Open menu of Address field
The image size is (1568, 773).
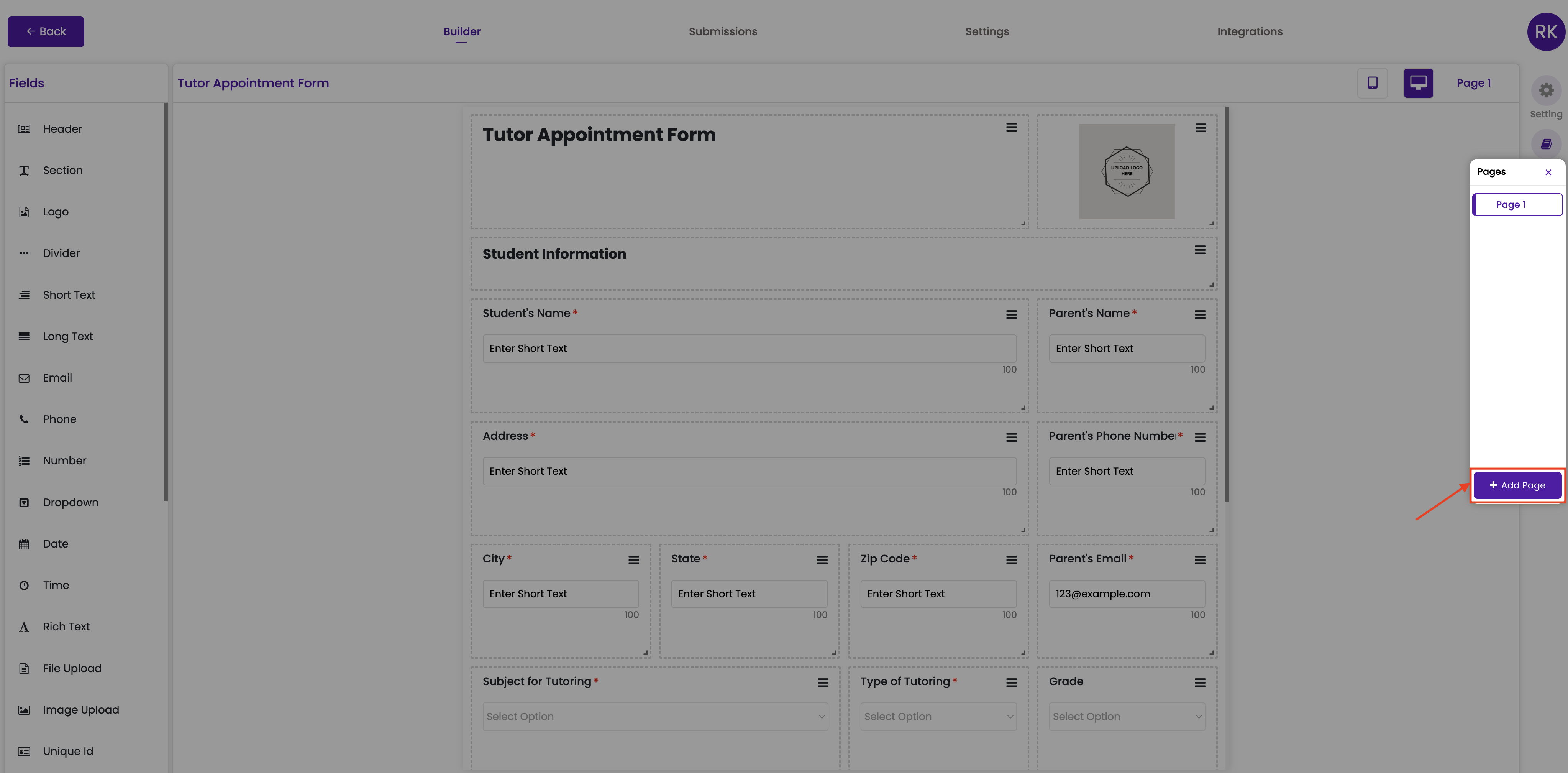click(1011, 437)
